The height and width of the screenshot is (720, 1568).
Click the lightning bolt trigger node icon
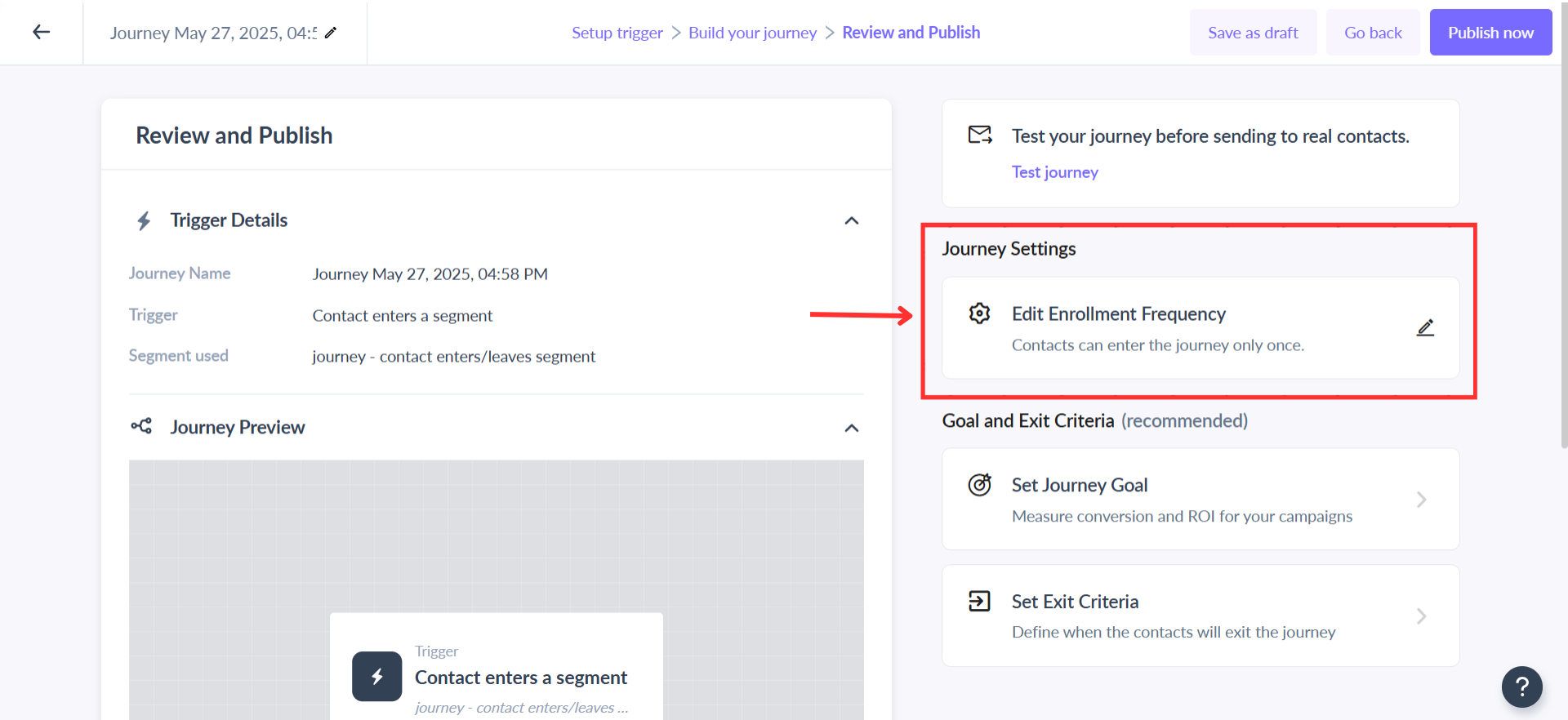point(376,676)
